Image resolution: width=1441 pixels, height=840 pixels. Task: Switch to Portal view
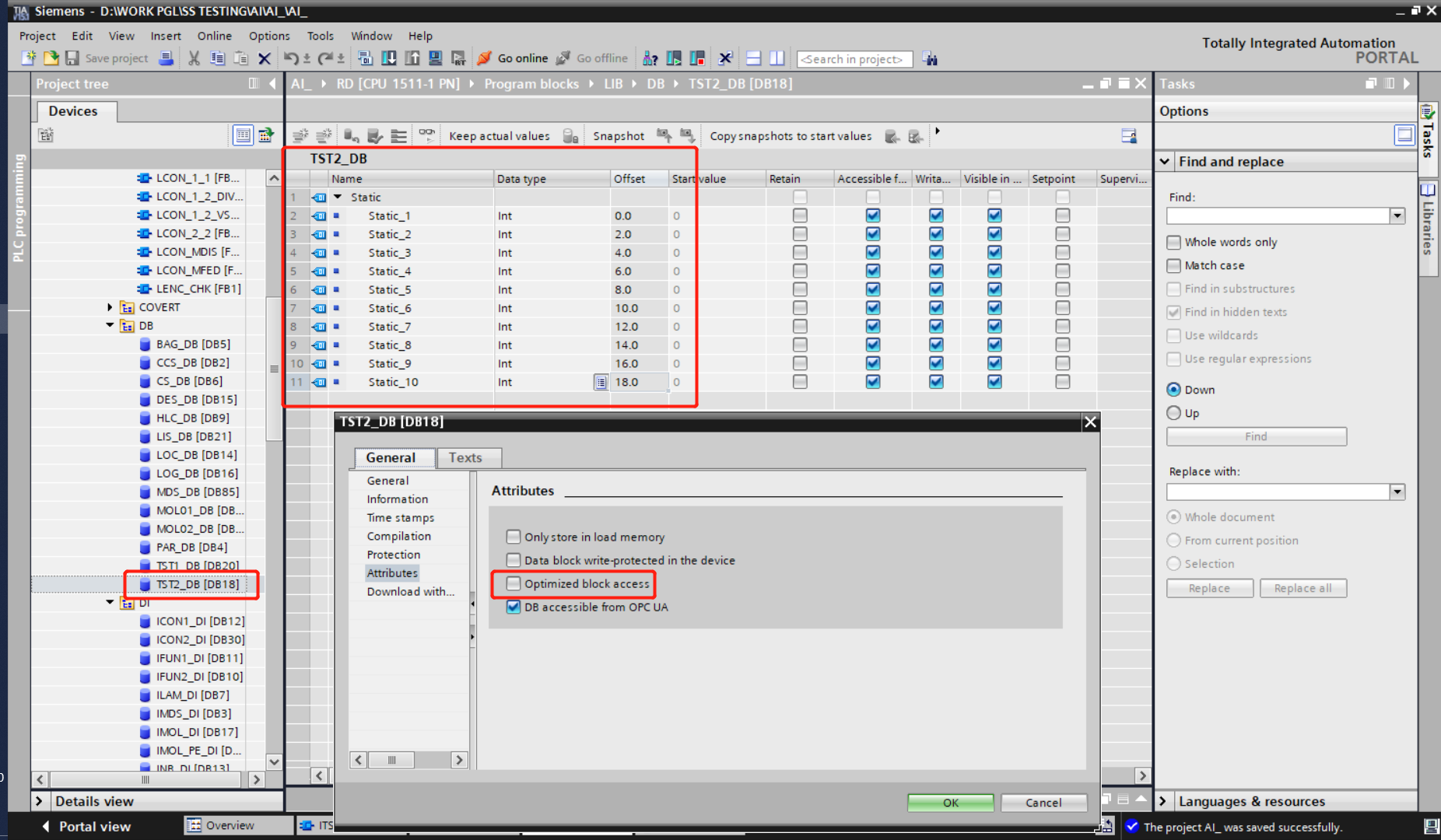[x=86, y=826]
